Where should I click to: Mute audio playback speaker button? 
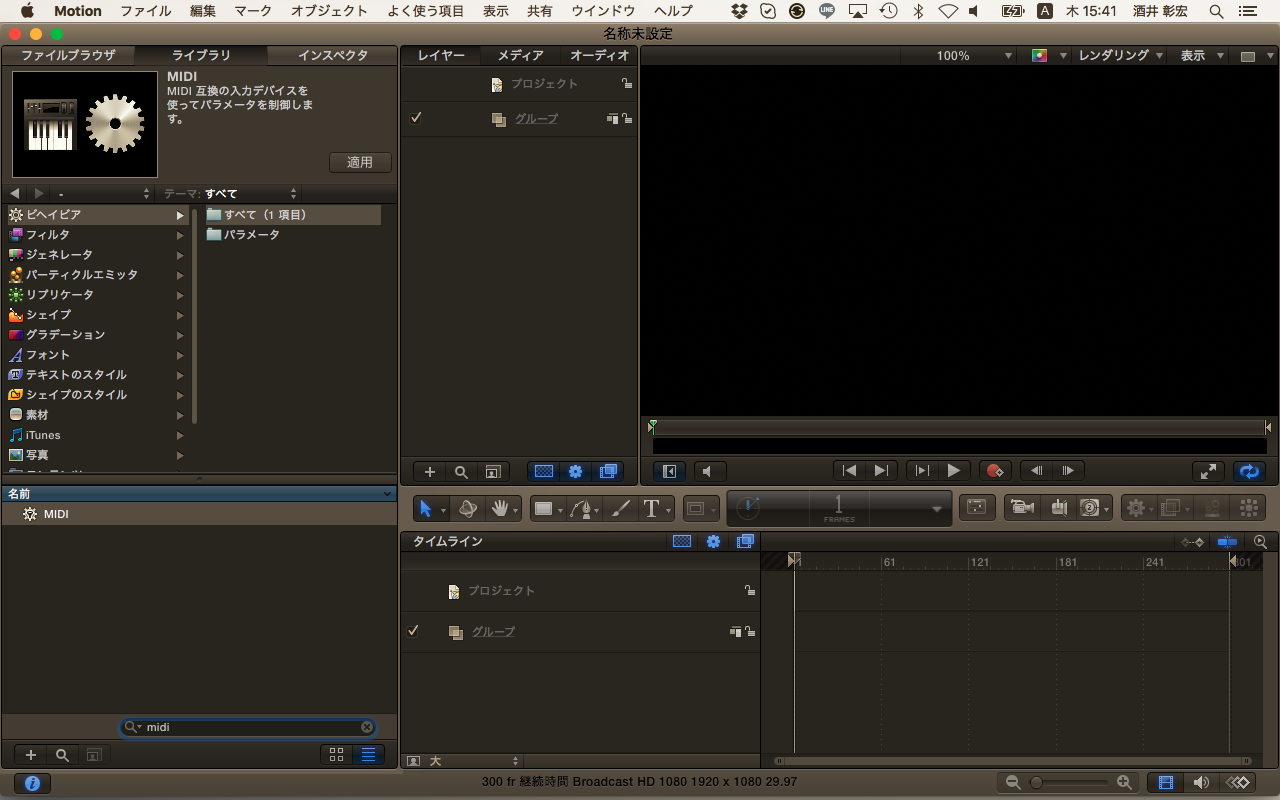click(x=709, y=471)
